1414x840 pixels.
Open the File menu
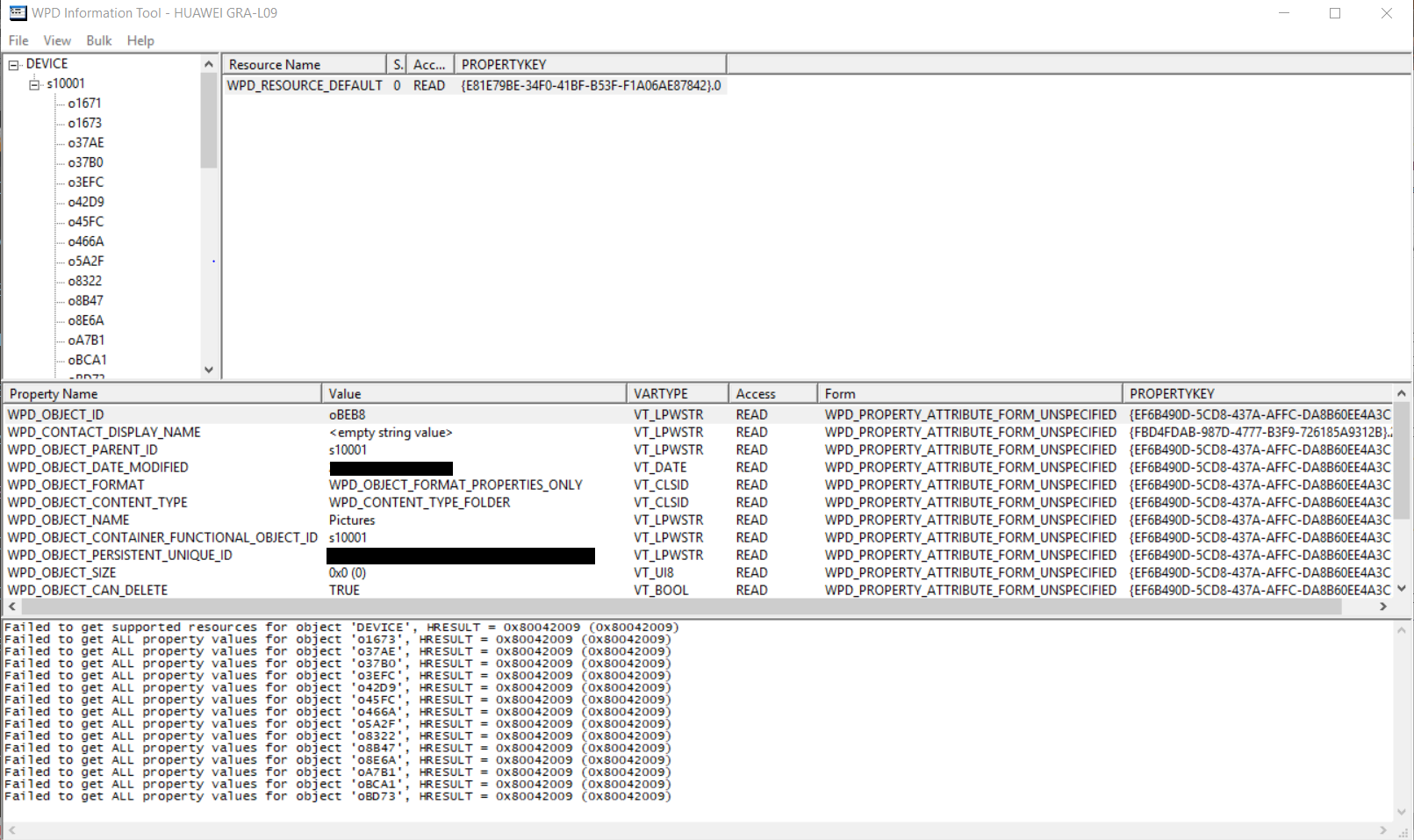tap(18, 40)
